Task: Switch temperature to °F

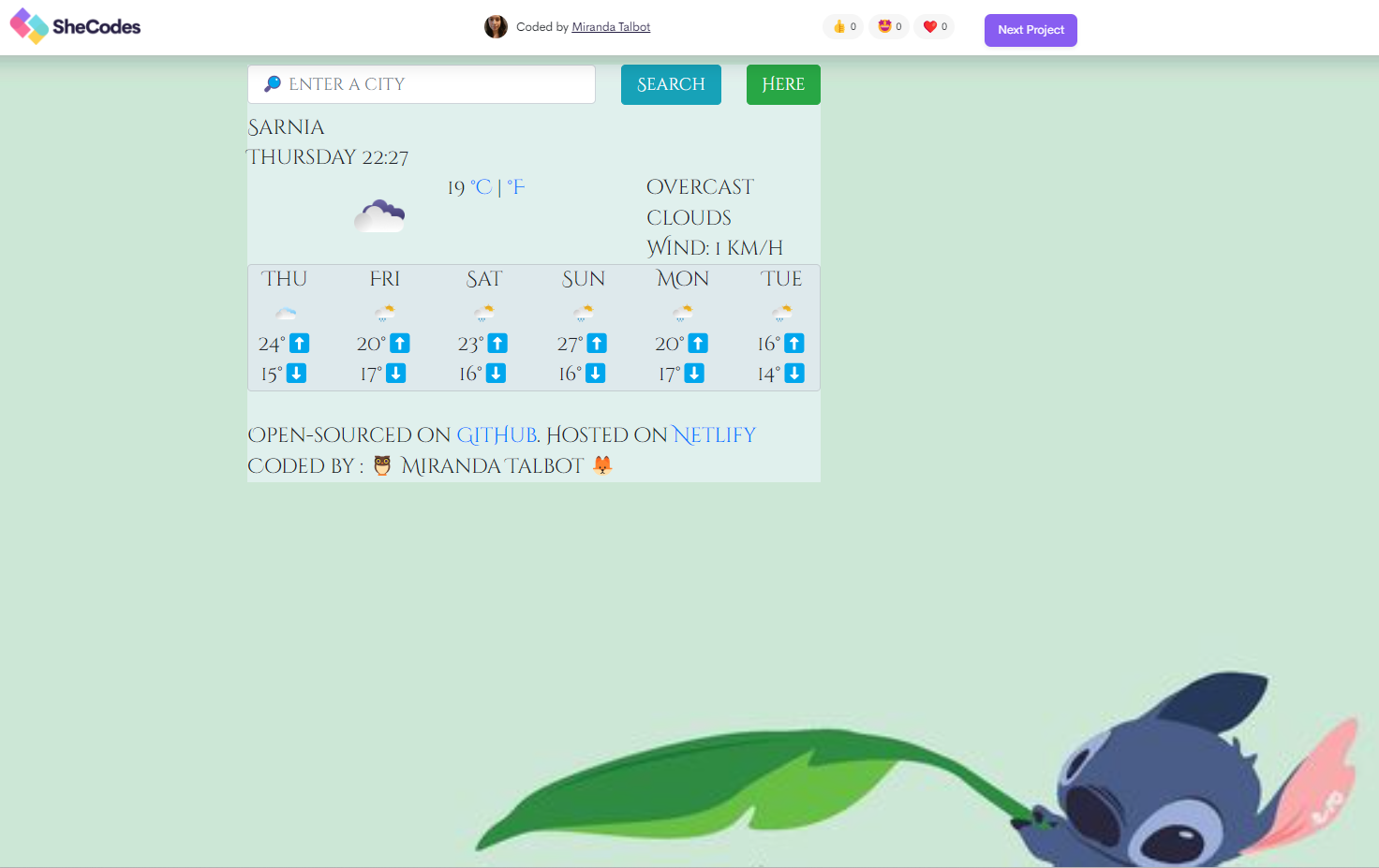Action: point(516,187)
